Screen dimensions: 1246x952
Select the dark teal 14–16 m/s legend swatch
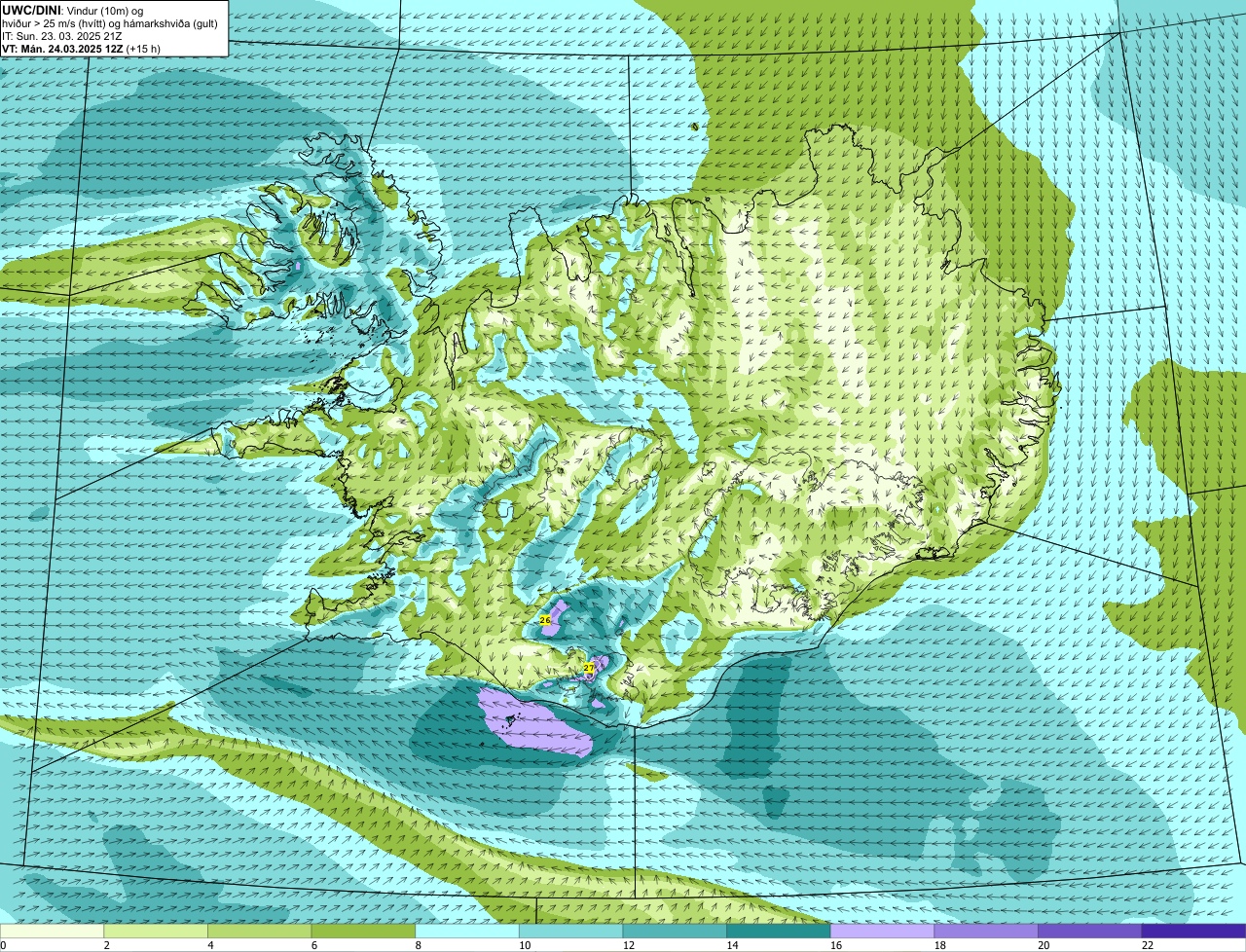(x=779, y=931)
